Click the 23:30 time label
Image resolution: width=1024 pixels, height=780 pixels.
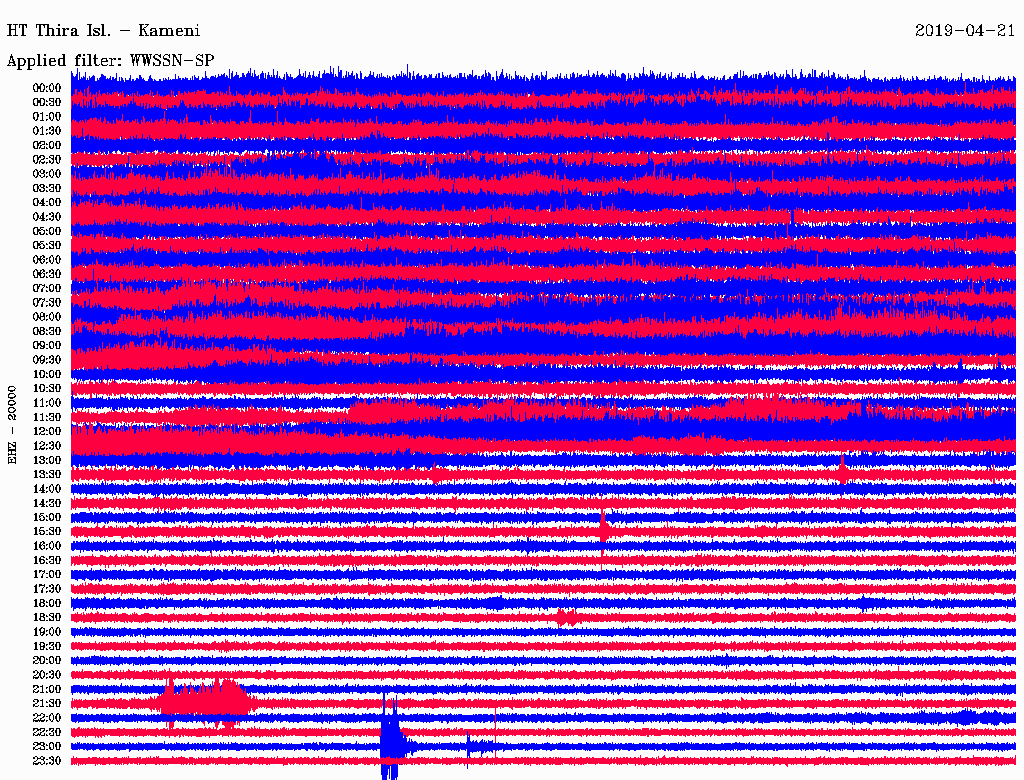tap(47, 761)
